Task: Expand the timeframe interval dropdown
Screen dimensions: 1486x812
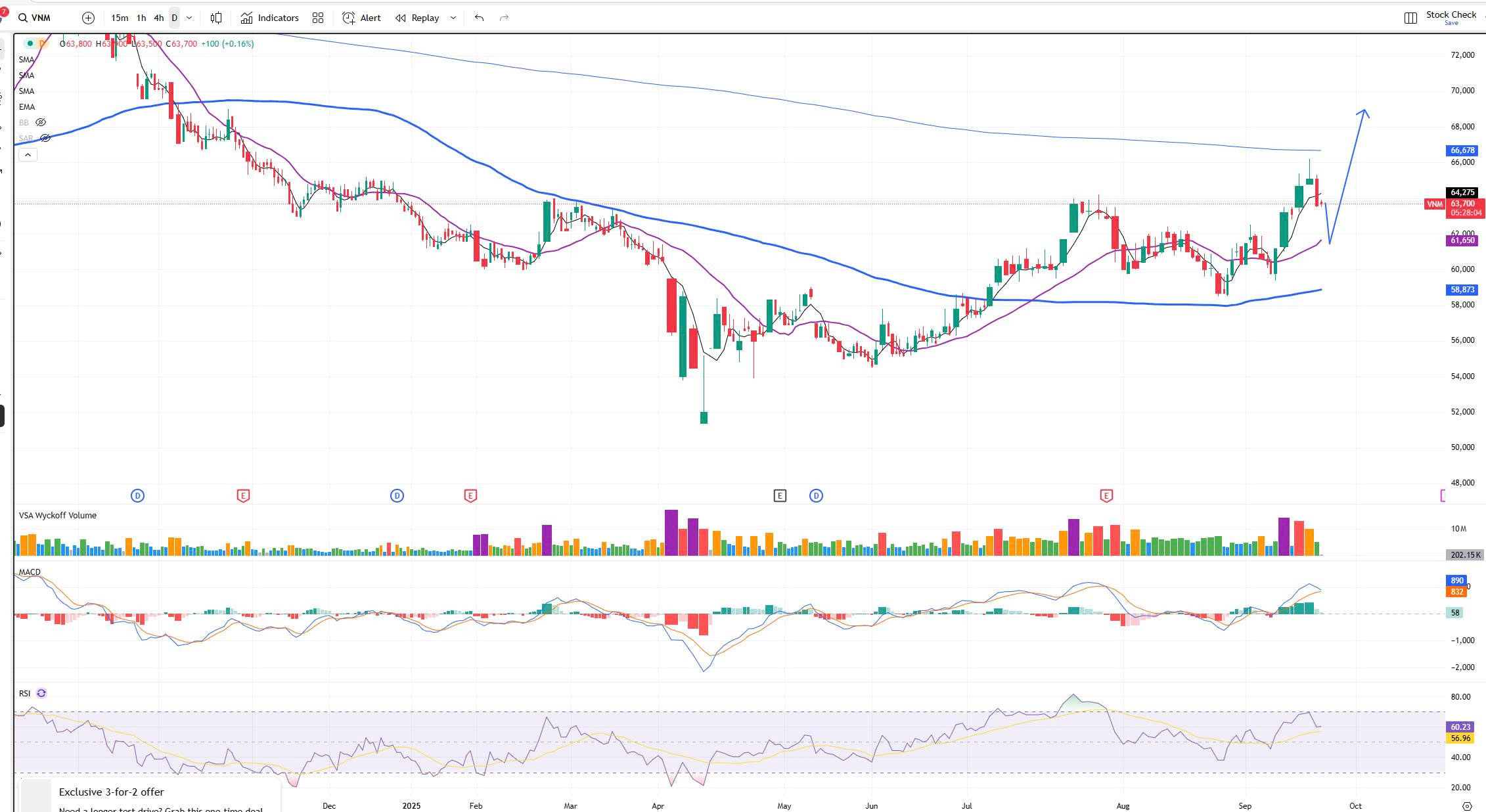Action: click(189, 18)
